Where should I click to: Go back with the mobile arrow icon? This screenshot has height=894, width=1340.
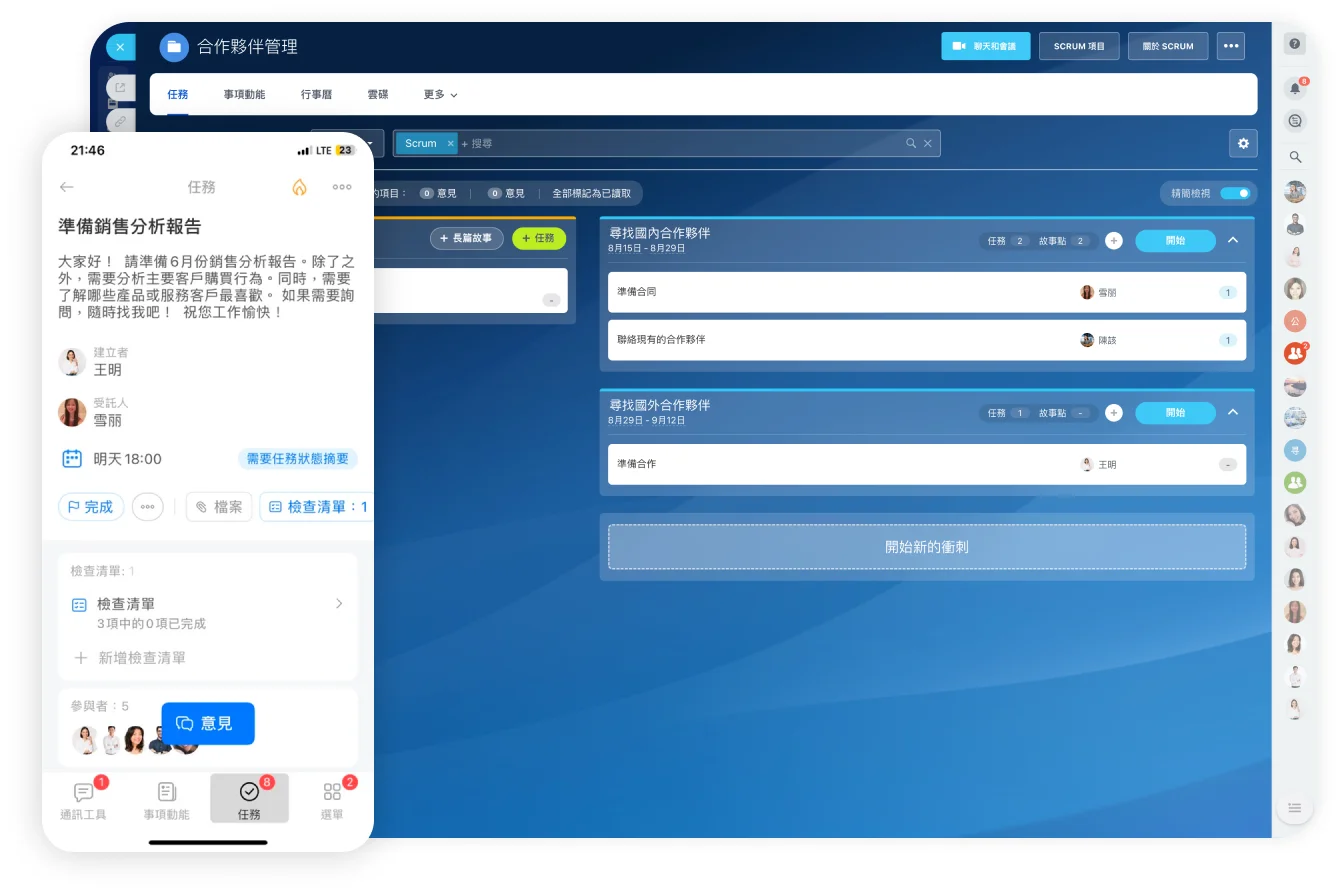(67, 187)
